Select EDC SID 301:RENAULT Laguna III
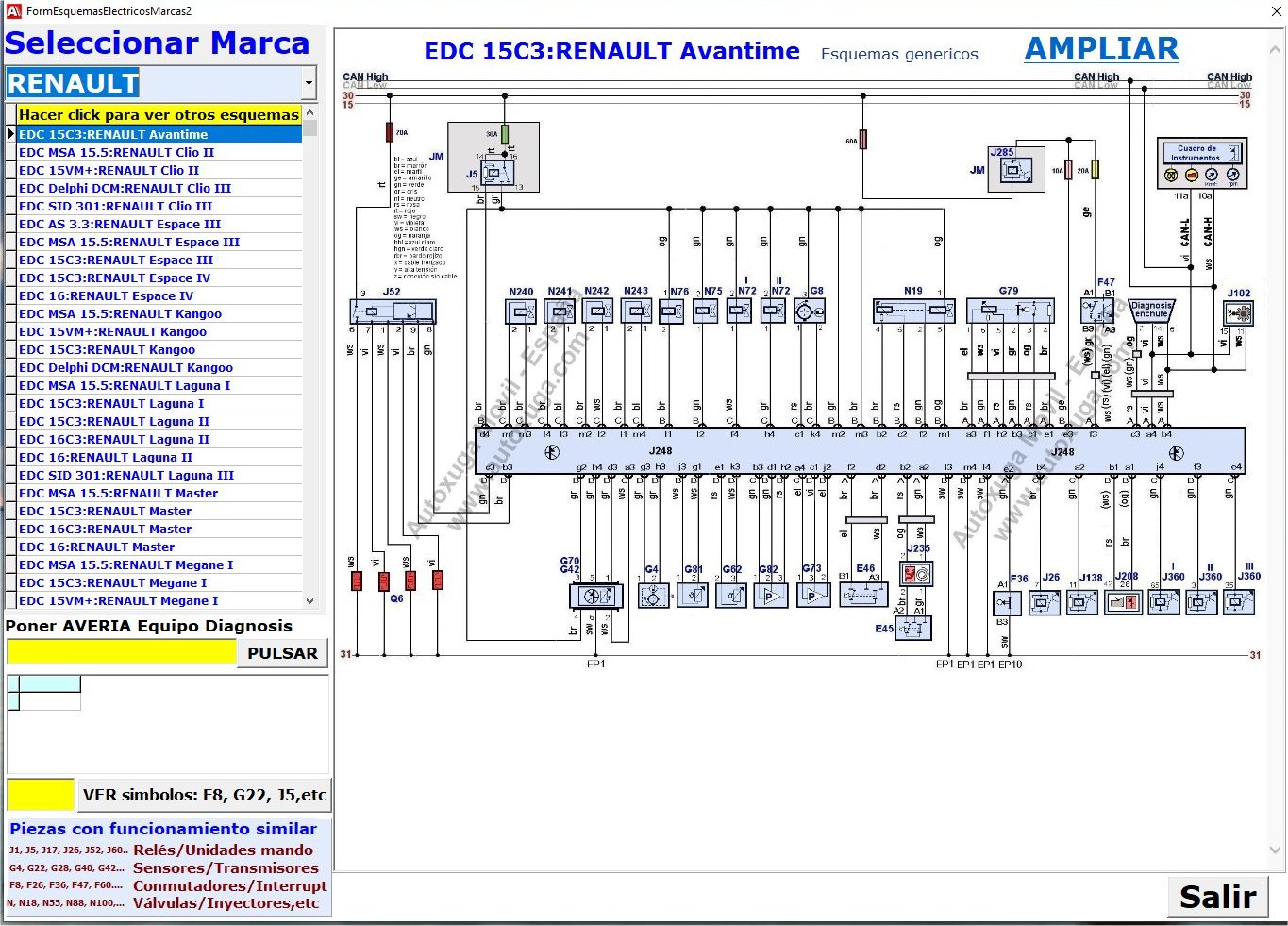The image size is (1288, 926). pyautogui.click(x=159, y=475)
